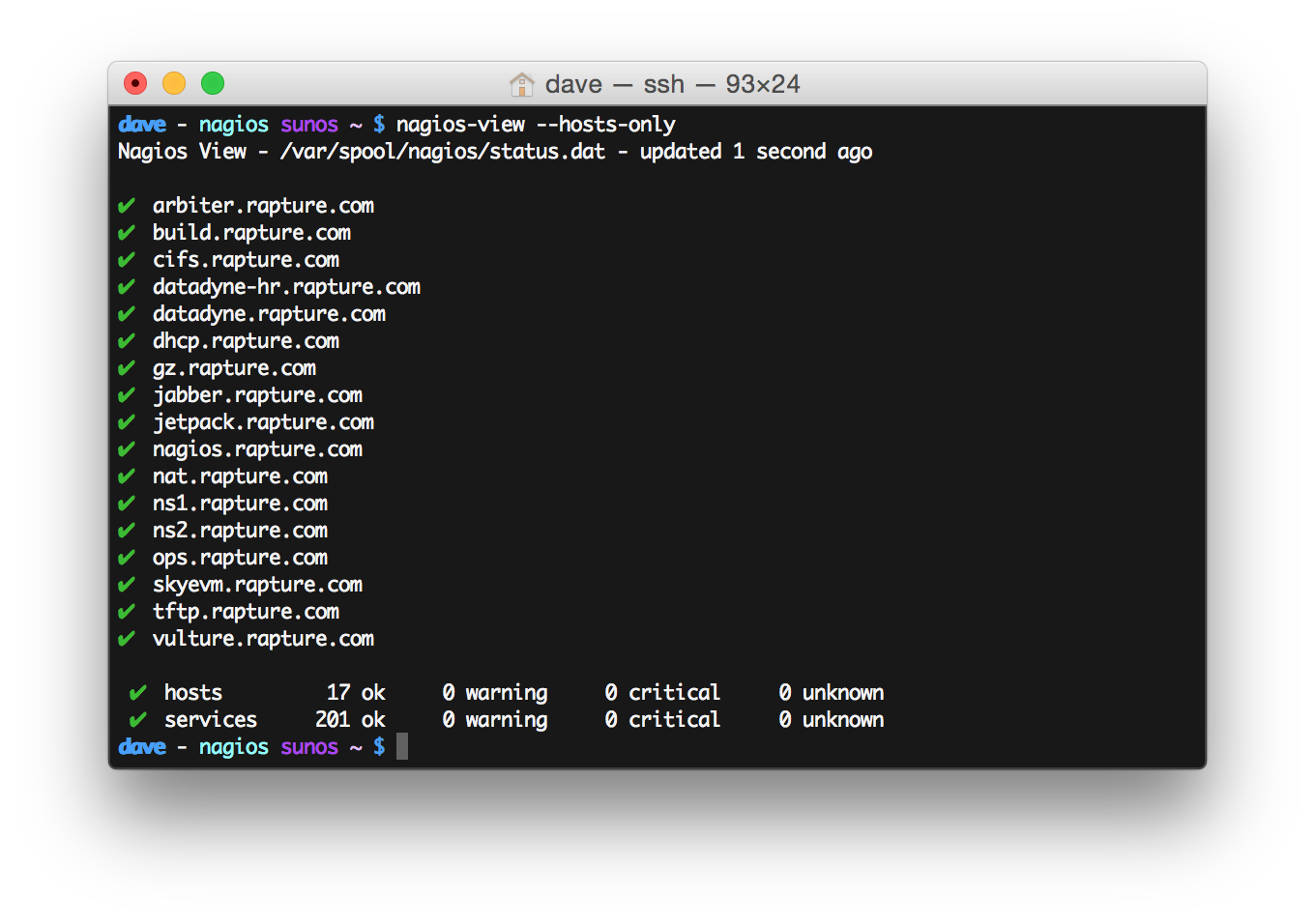The image size is (1315, 924).
Task: Click host name datadyne.rapture.com
Action: coord(269,314)
